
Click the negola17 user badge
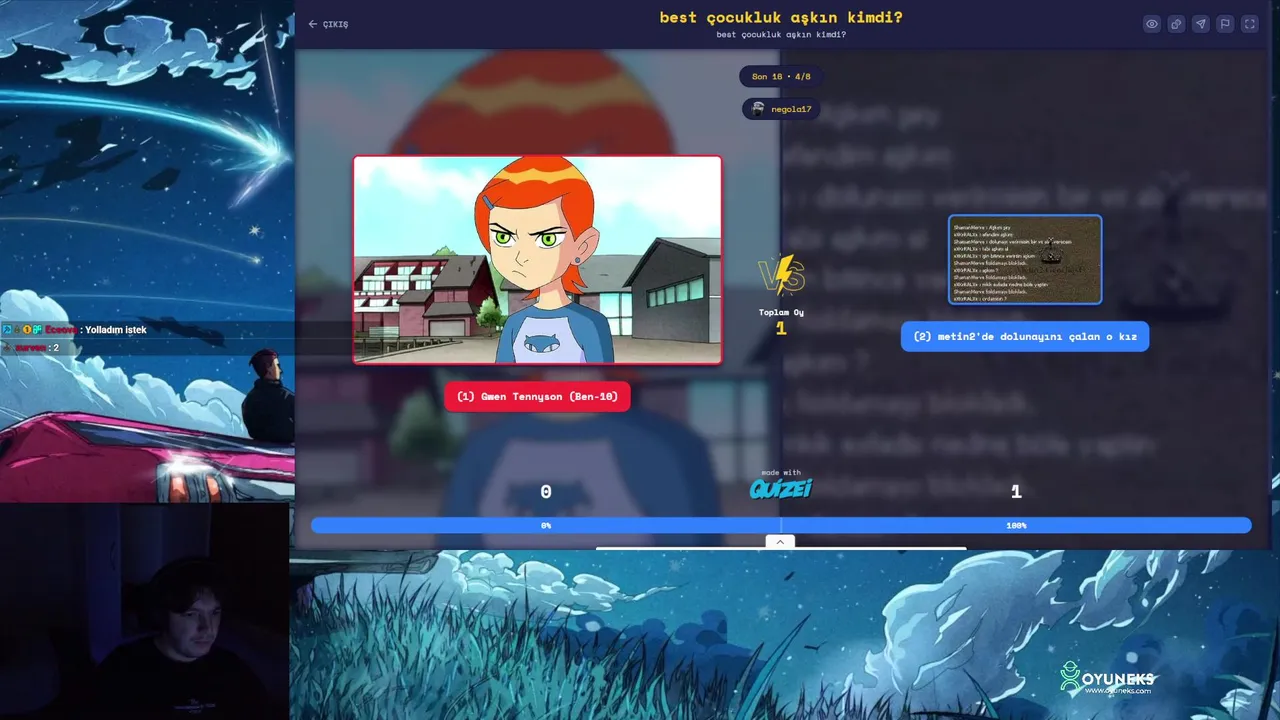[781, 109]
